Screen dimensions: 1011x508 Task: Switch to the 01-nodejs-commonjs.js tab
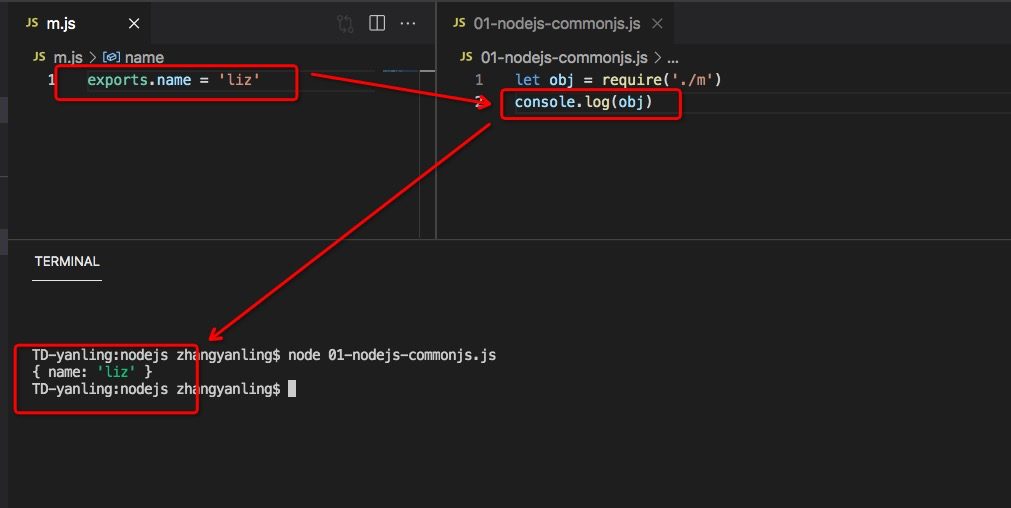[556, 24]
